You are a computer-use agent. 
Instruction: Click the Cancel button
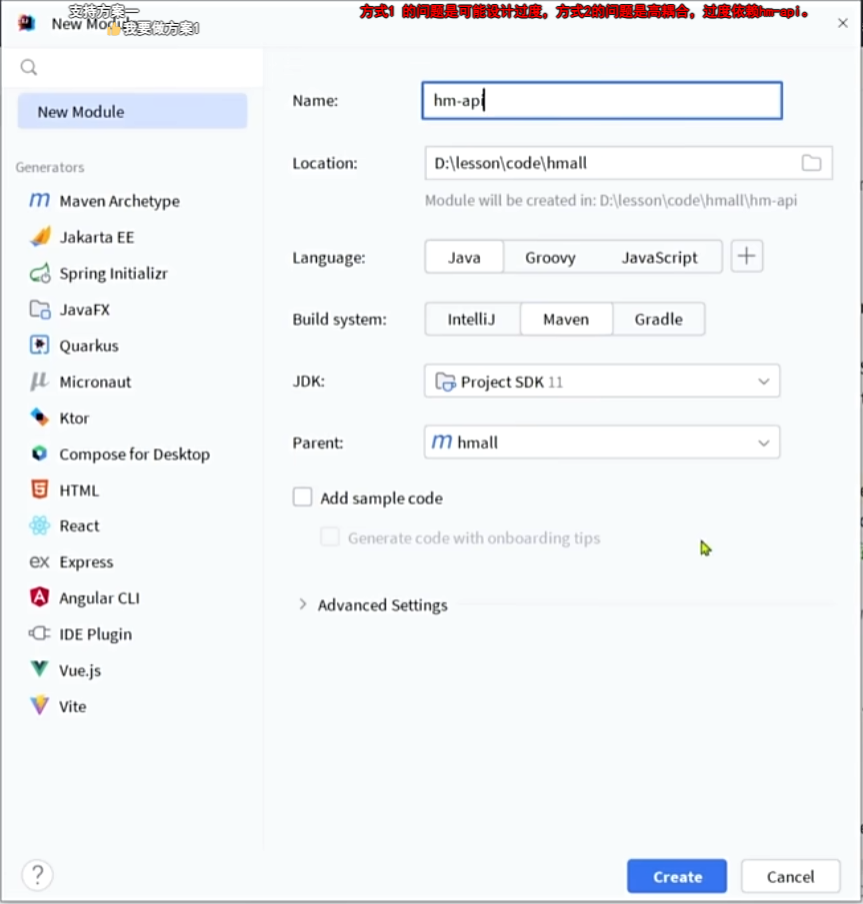[x=790, y=876]
